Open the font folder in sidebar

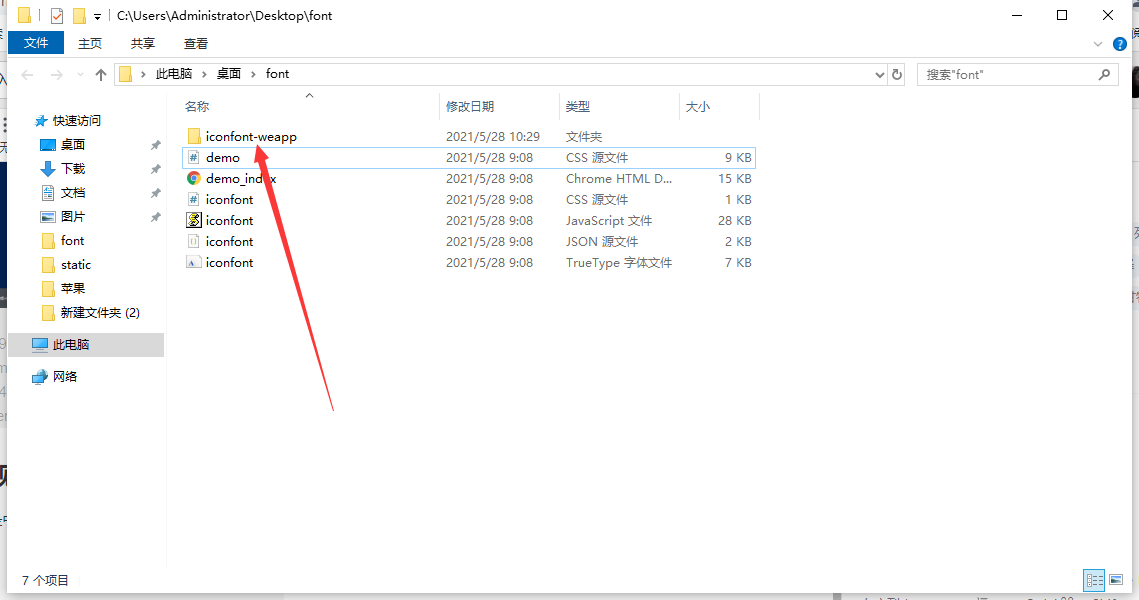pyautogui.click(x=72, y=240)
